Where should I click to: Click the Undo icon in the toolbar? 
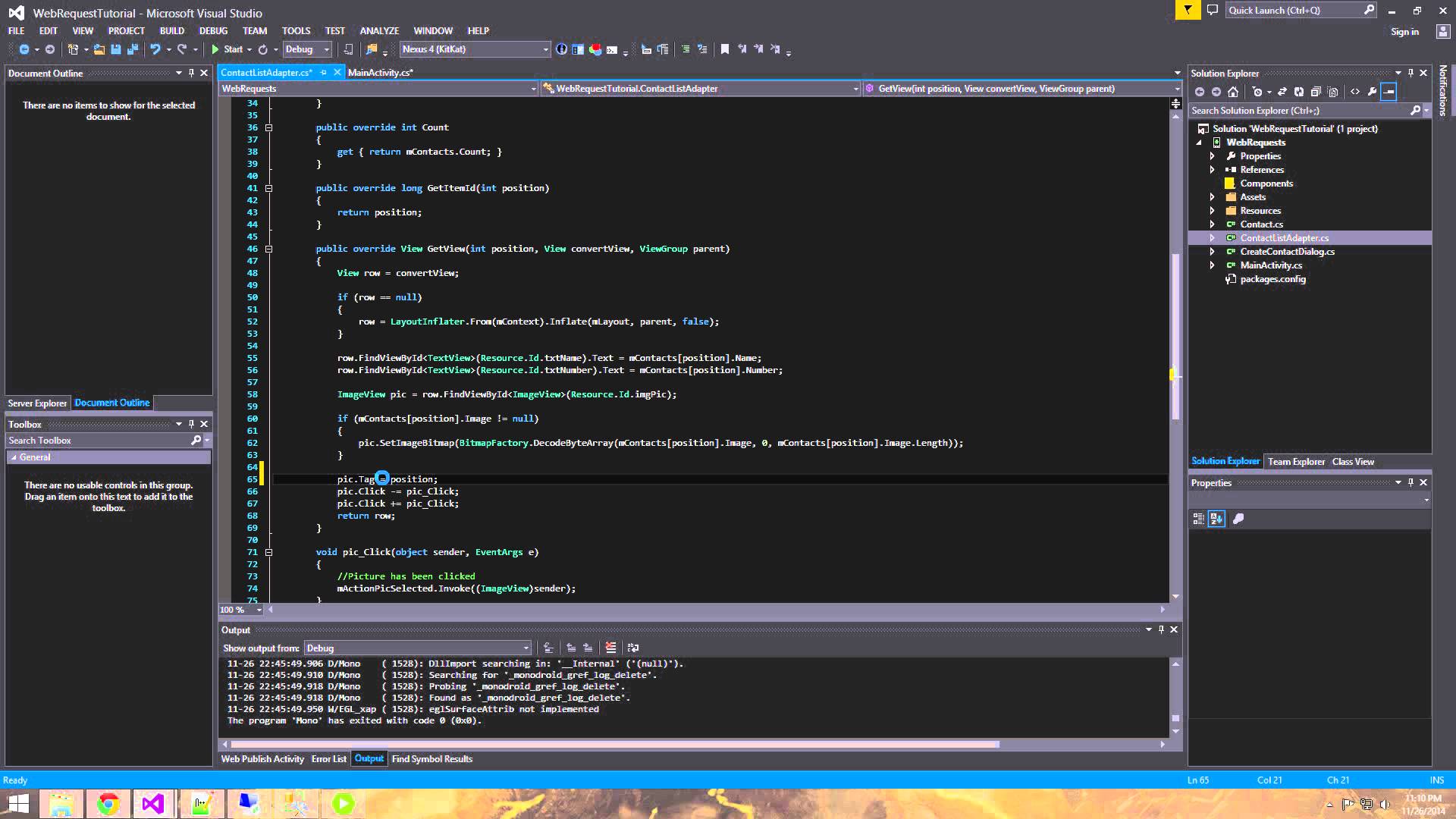(156, 49)
